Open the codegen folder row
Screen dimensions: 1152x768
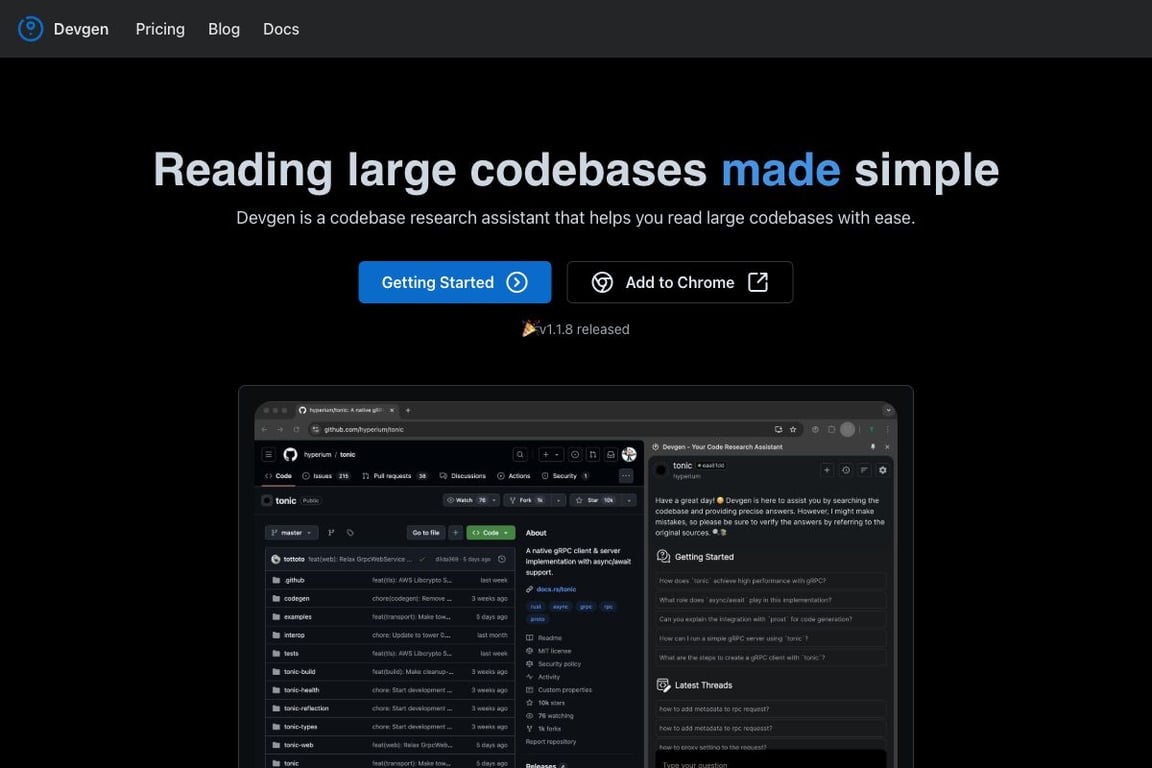[390, 598]
